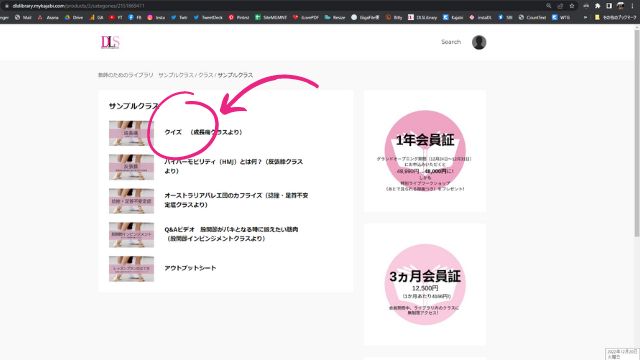640x360 pixels.
Task: Open the Chrome profile avatar
Action: pyautogui.click(x=620, y=6)
